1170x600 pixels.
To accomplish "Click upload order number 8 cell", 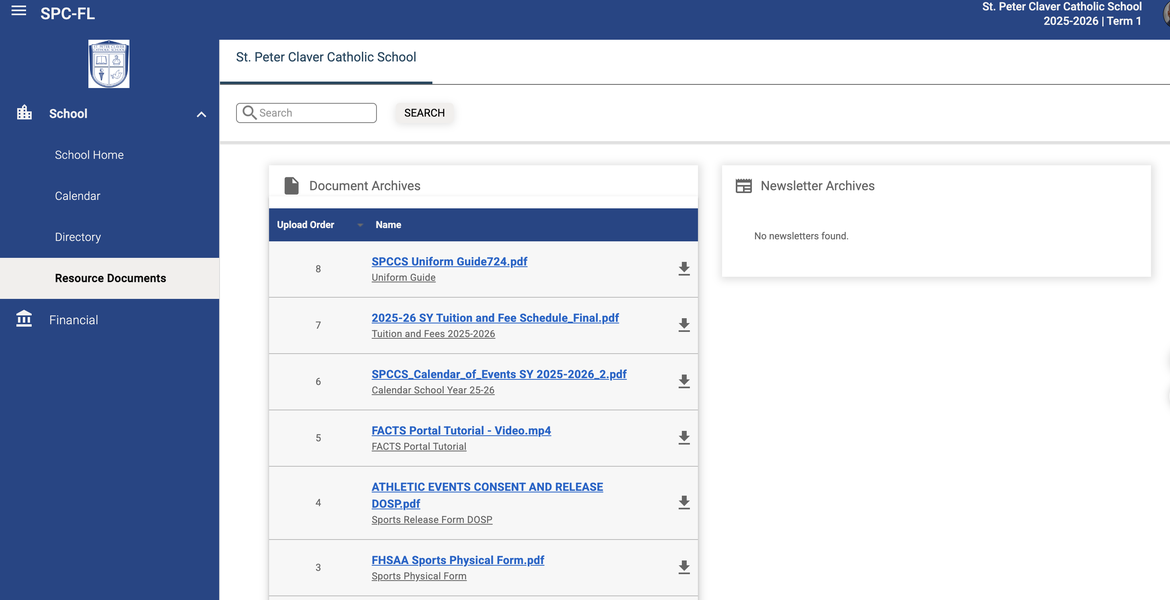I will [319, 269].
